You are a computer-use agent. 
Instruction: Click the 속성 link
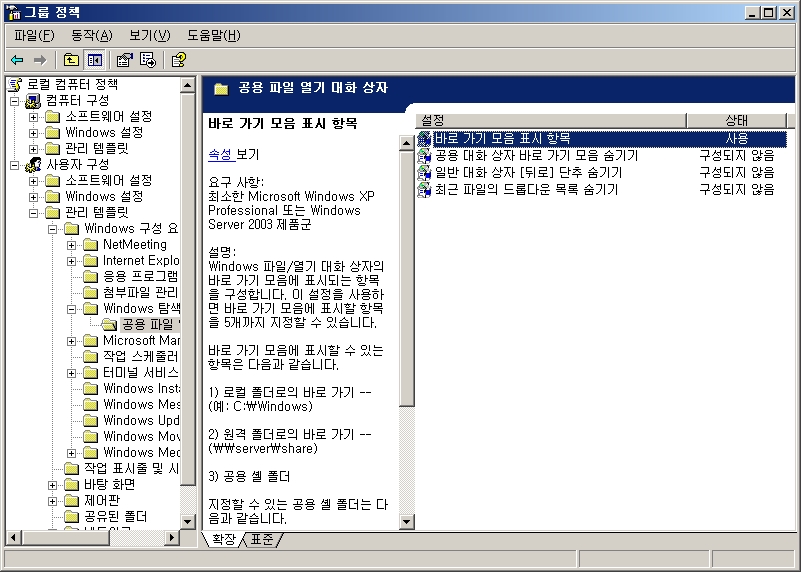click(221, 154)
